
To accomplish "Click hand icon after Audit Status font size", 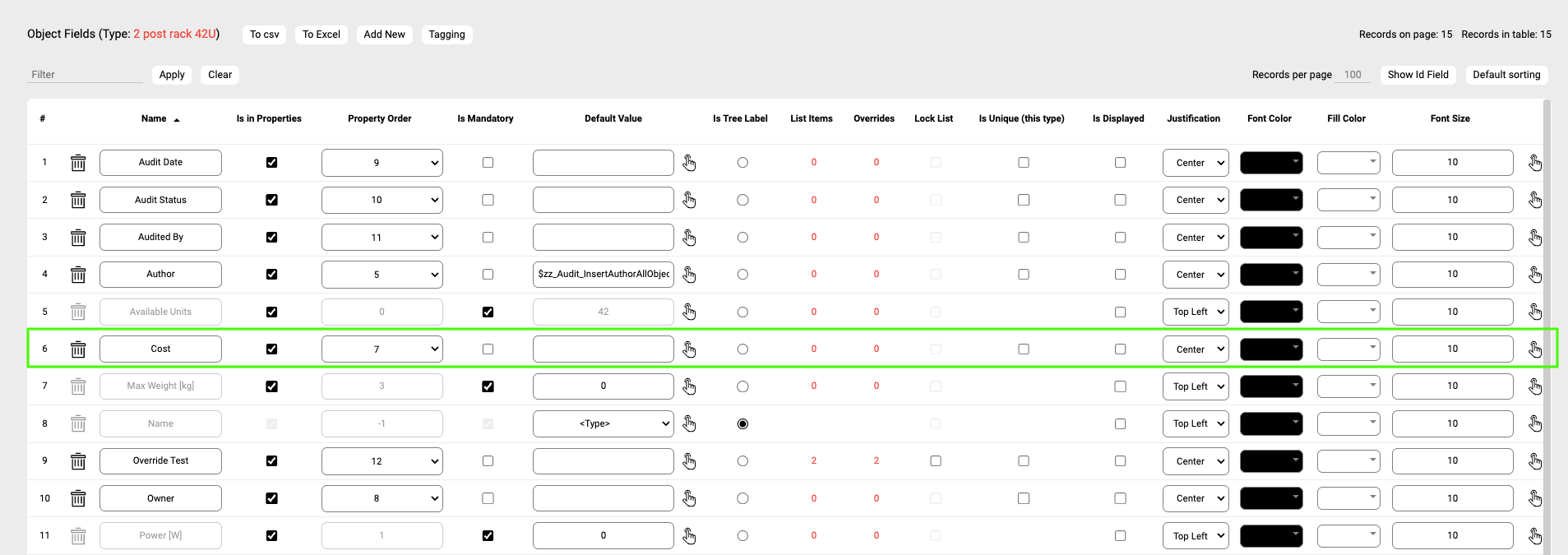I will (x=1534, y=200).
